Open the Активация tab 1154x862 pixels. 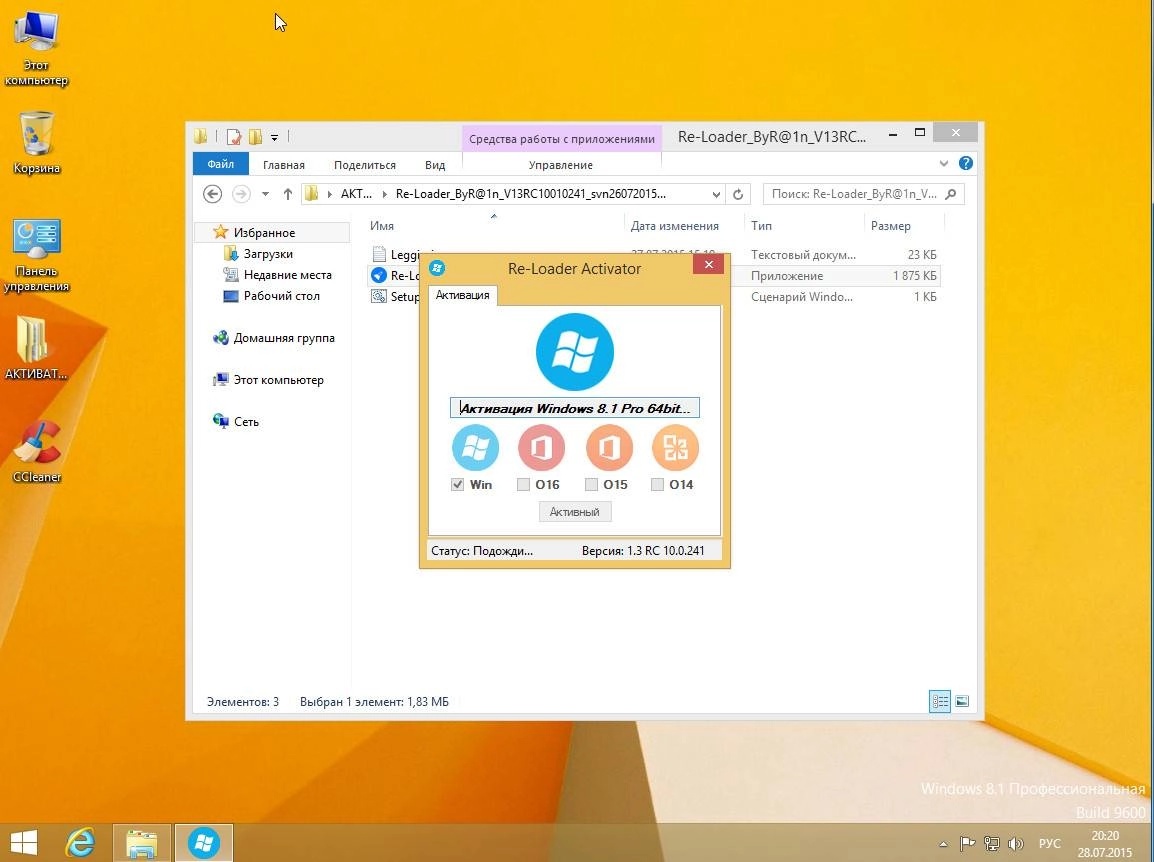pos(462,295)
